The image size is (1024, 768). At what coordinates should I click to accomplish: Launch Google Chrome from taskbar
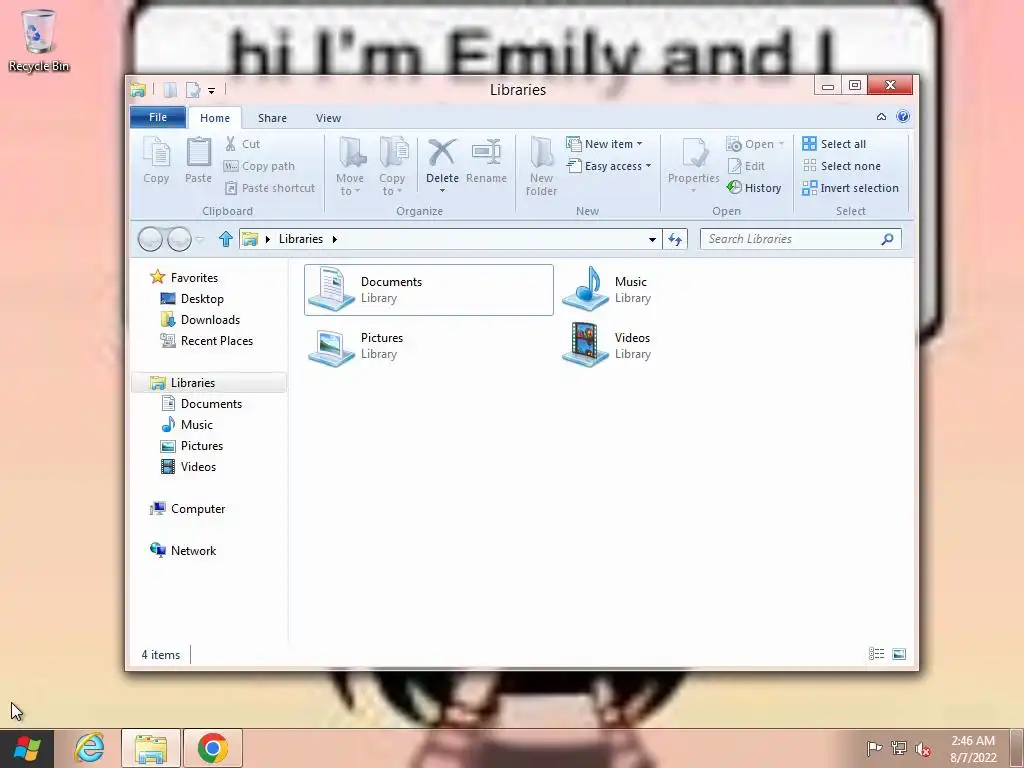point(213,748)
